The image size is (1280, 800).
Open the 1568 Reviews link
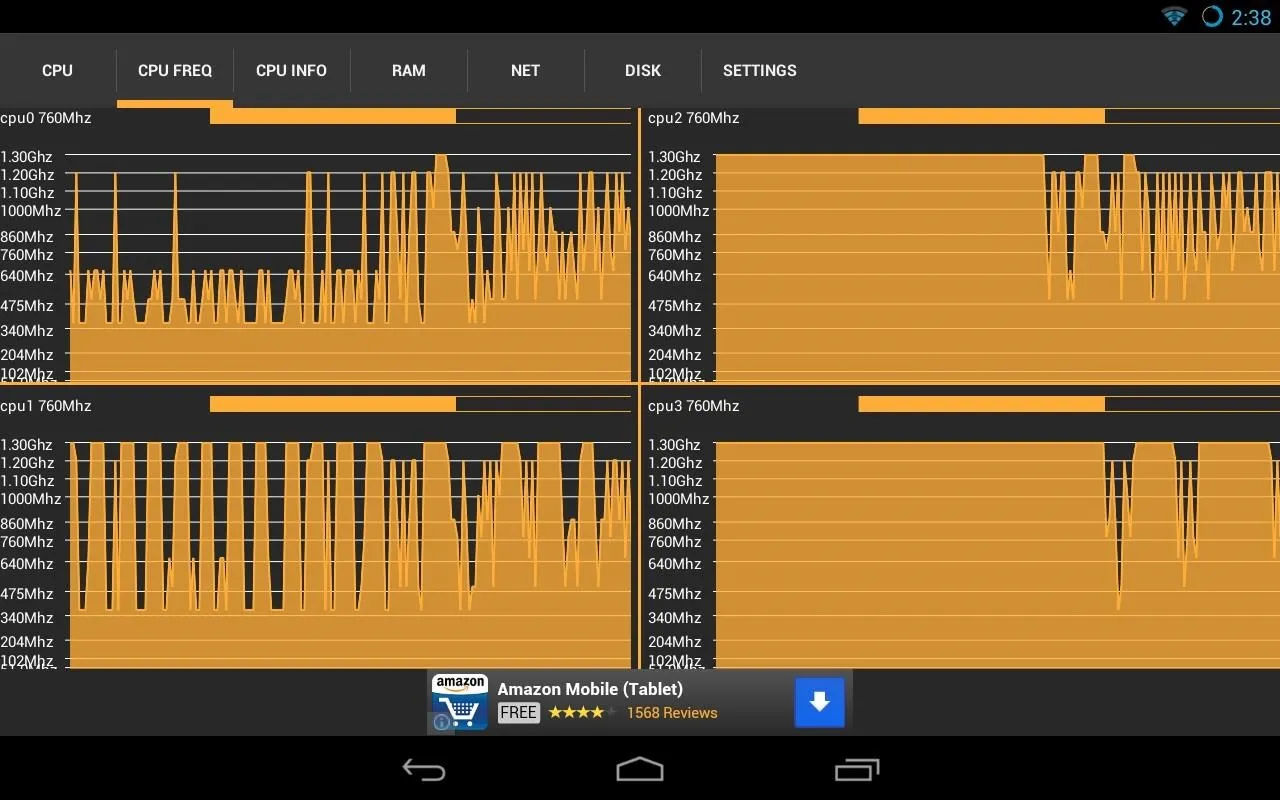672,713
